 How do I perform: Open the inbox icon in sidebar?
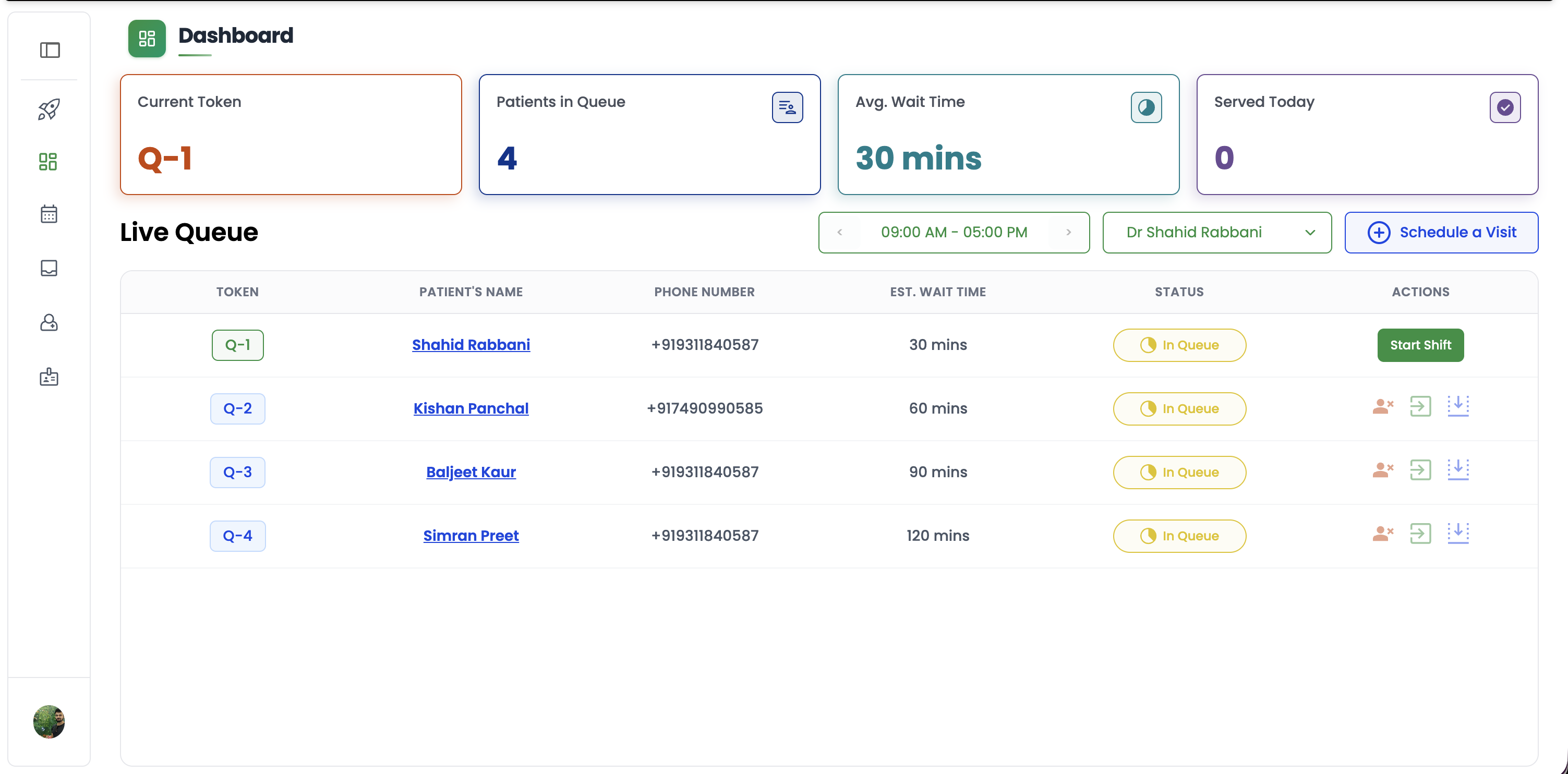(x=49, y=268)
